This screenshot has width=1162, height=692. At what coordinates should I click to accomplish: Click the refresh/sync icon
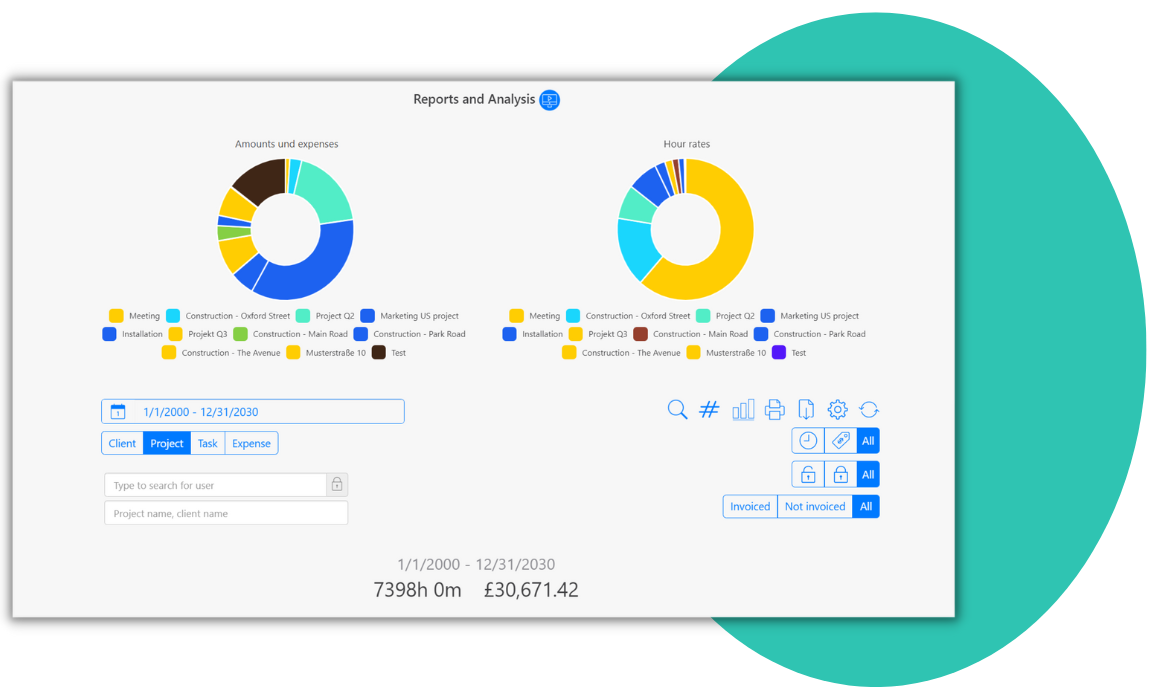tap(869, 409)
